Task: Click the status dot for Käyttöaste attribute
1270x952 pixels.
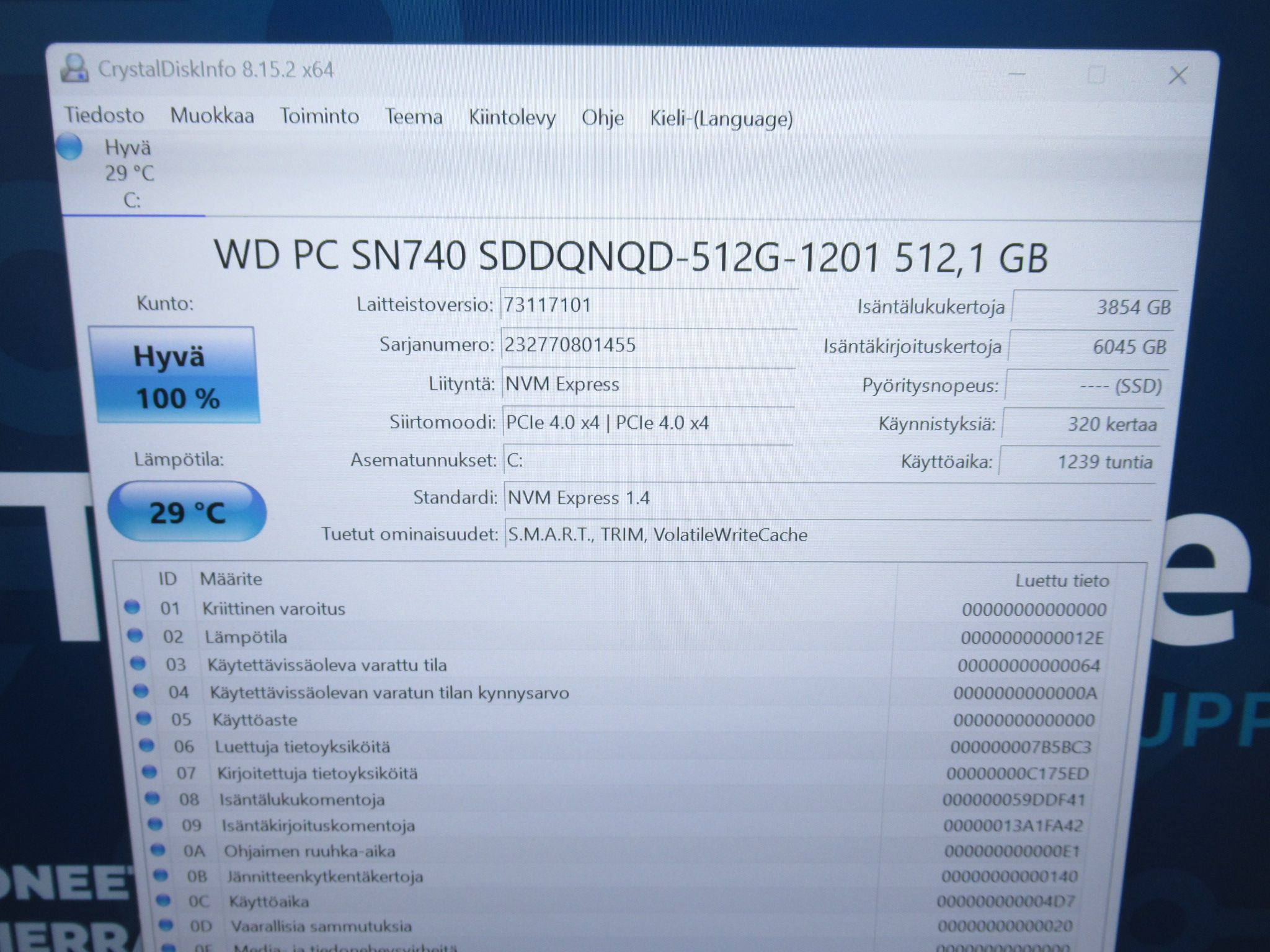Action: coord(144,718)
